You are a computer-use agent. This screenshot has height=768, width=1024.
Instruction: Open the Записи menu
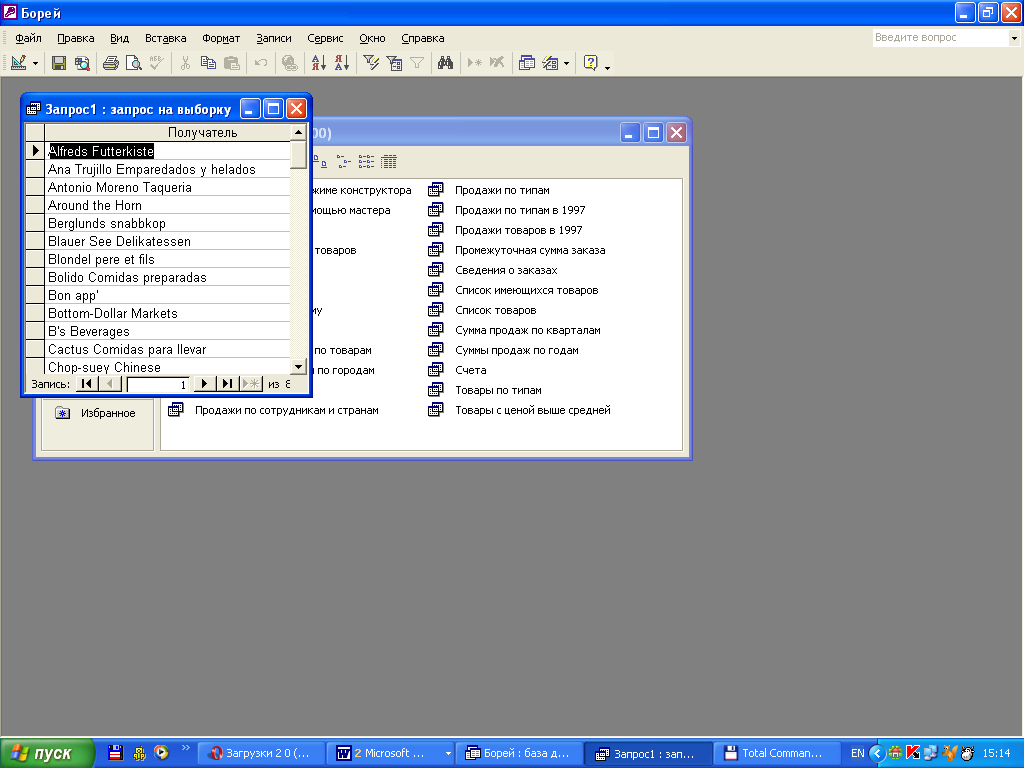click(274, 38)
